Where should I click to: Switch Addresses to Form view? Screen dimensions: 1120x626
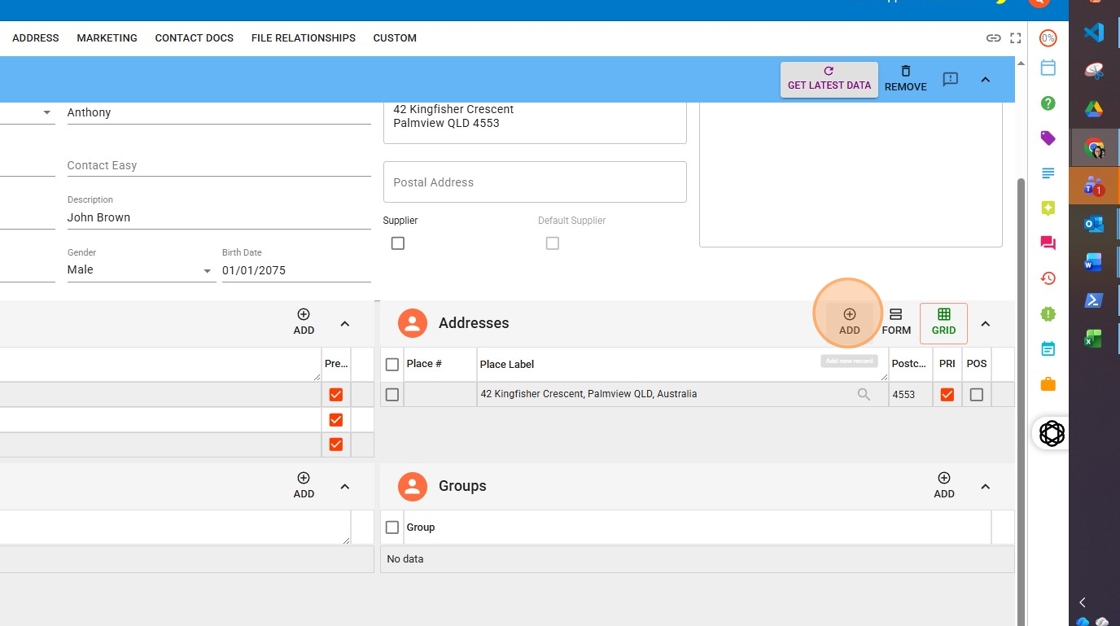[896, 322]
